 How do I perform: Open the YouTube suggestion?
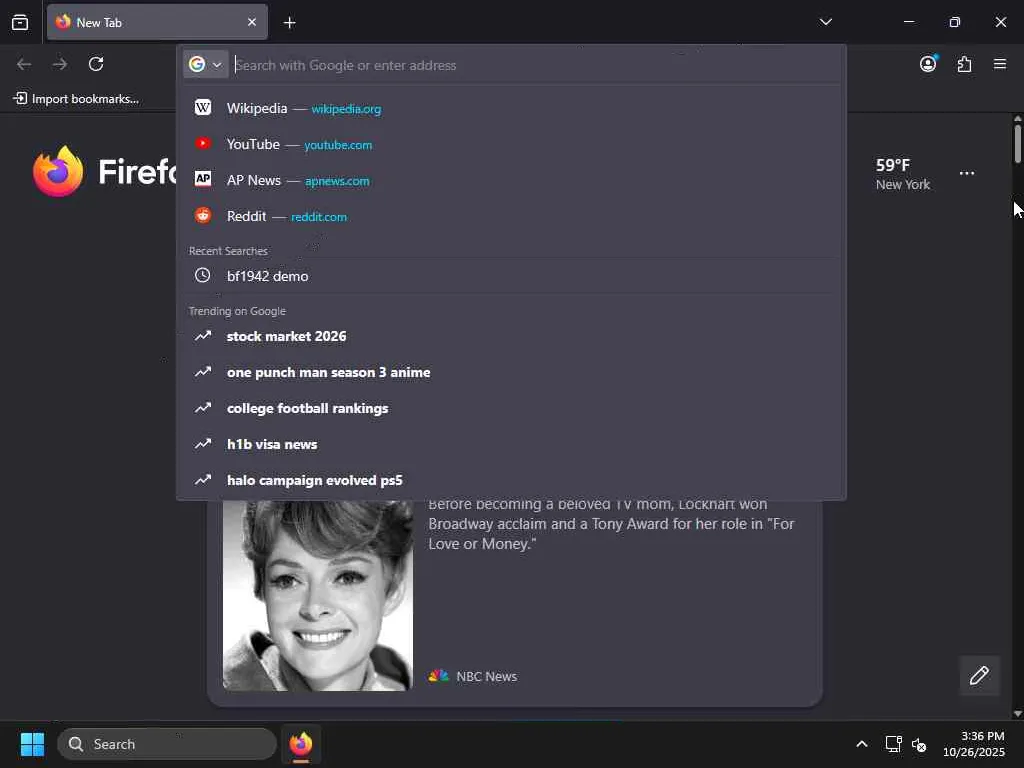tap(511, 144)
